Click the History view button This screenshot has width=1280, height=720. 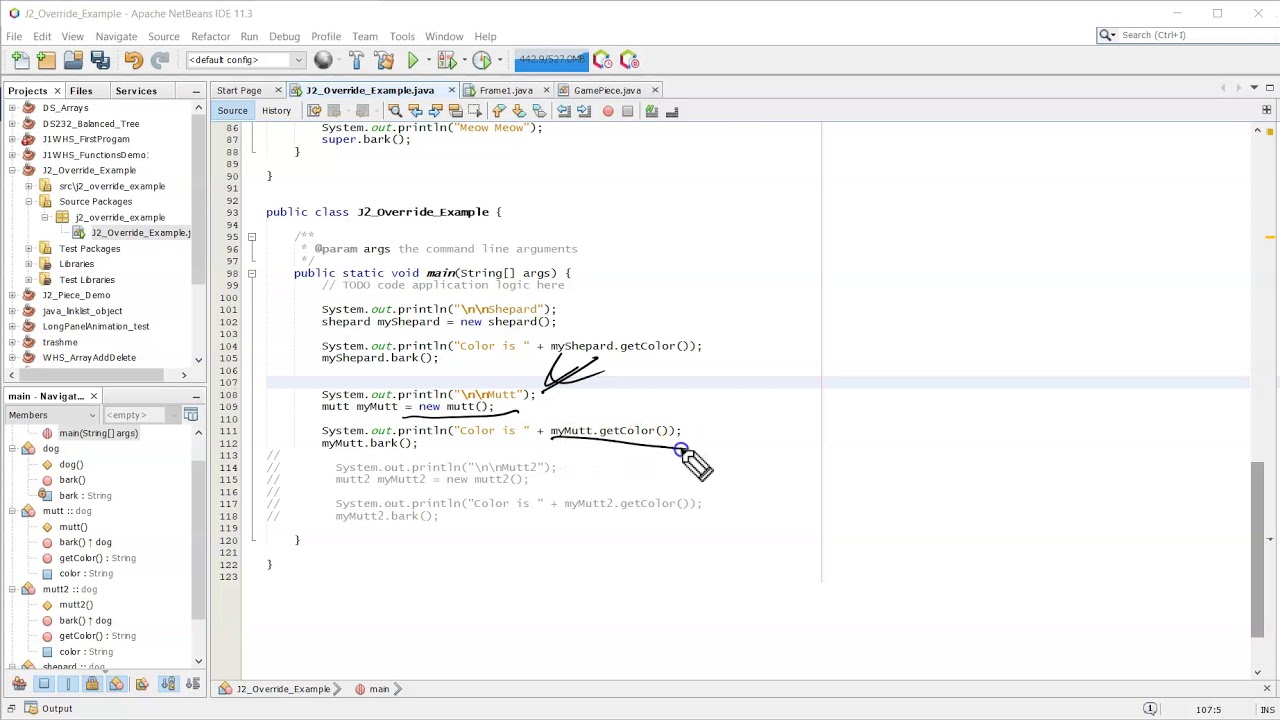[x=276, y=111]
